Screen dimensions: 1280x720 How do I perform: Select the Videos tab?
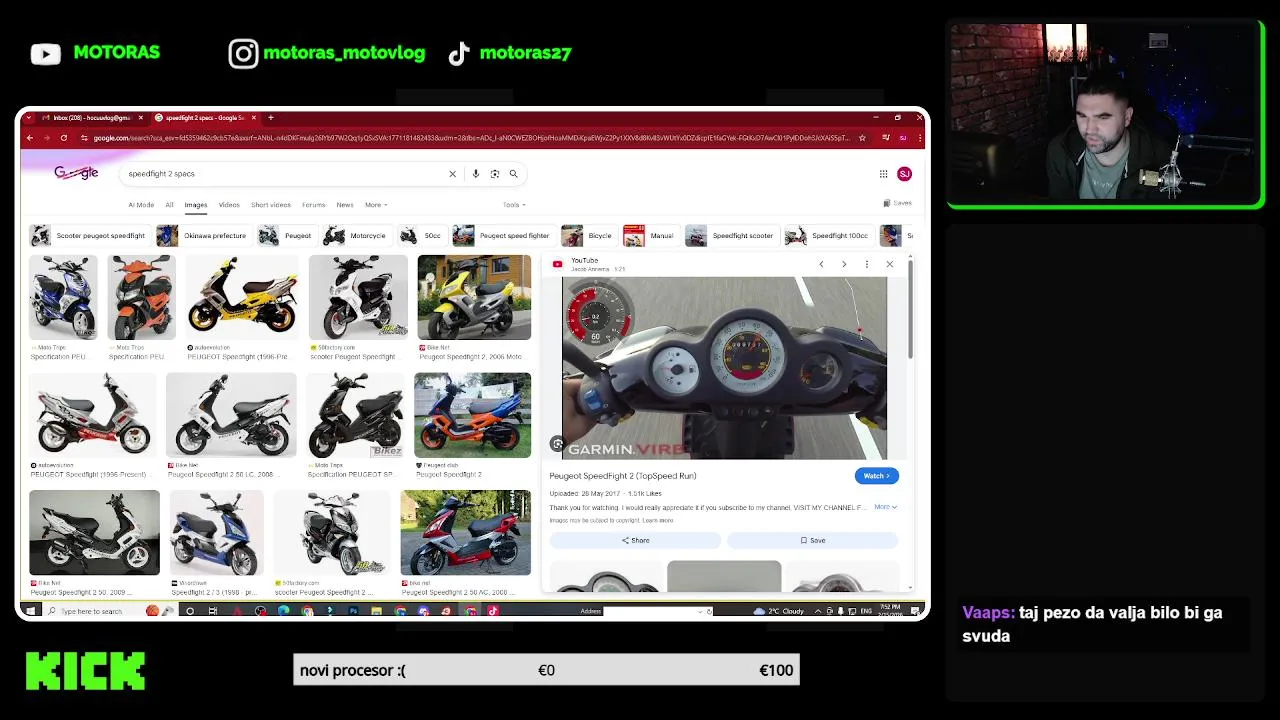click(x=229, y=205)
